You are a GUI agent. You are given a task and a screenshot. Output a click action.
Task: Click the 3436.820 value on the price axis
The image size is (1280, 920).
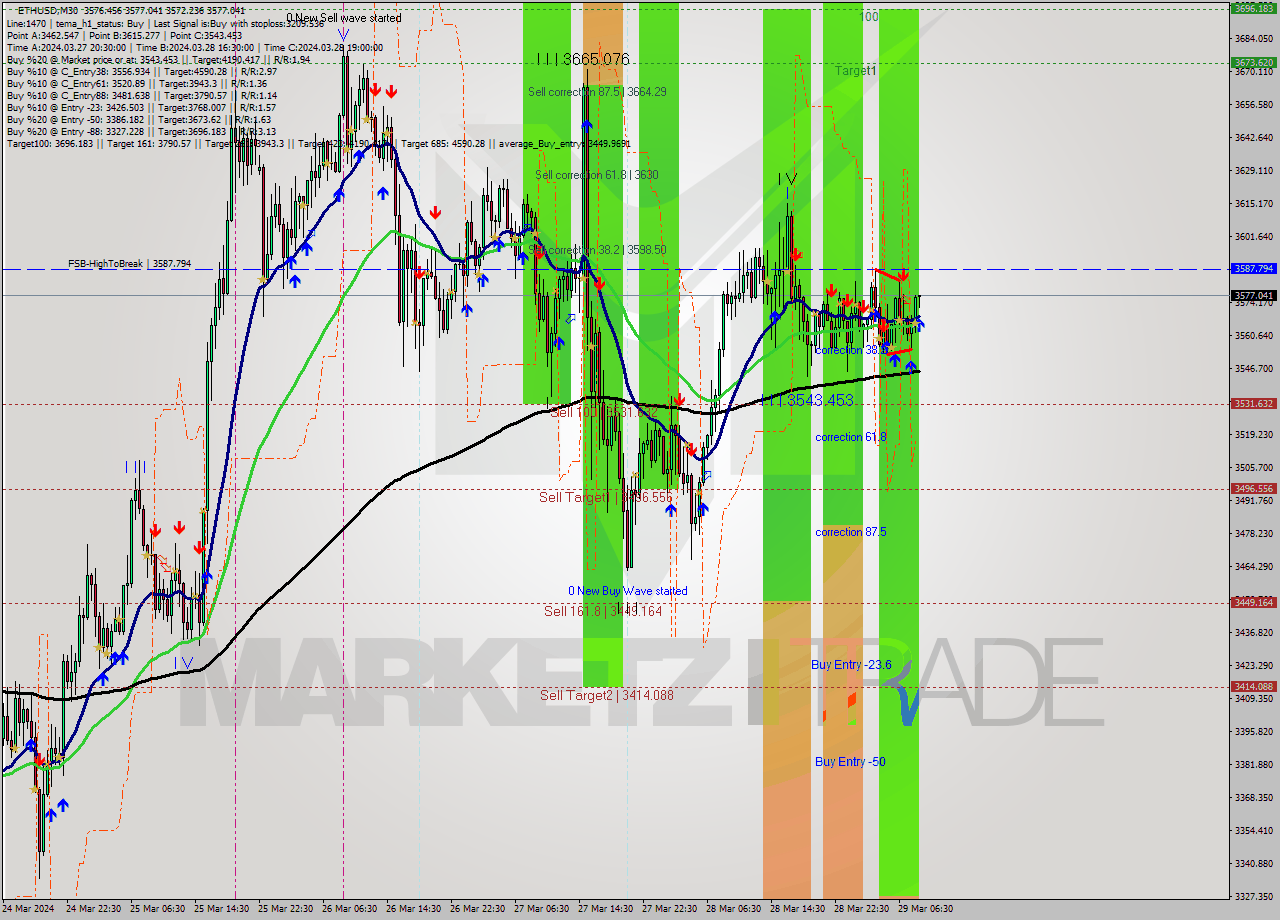[1254, 632]
